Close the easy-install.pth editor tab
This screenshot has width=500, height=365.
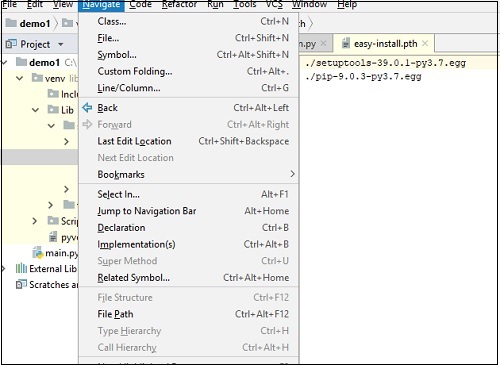tap(425, 43)
